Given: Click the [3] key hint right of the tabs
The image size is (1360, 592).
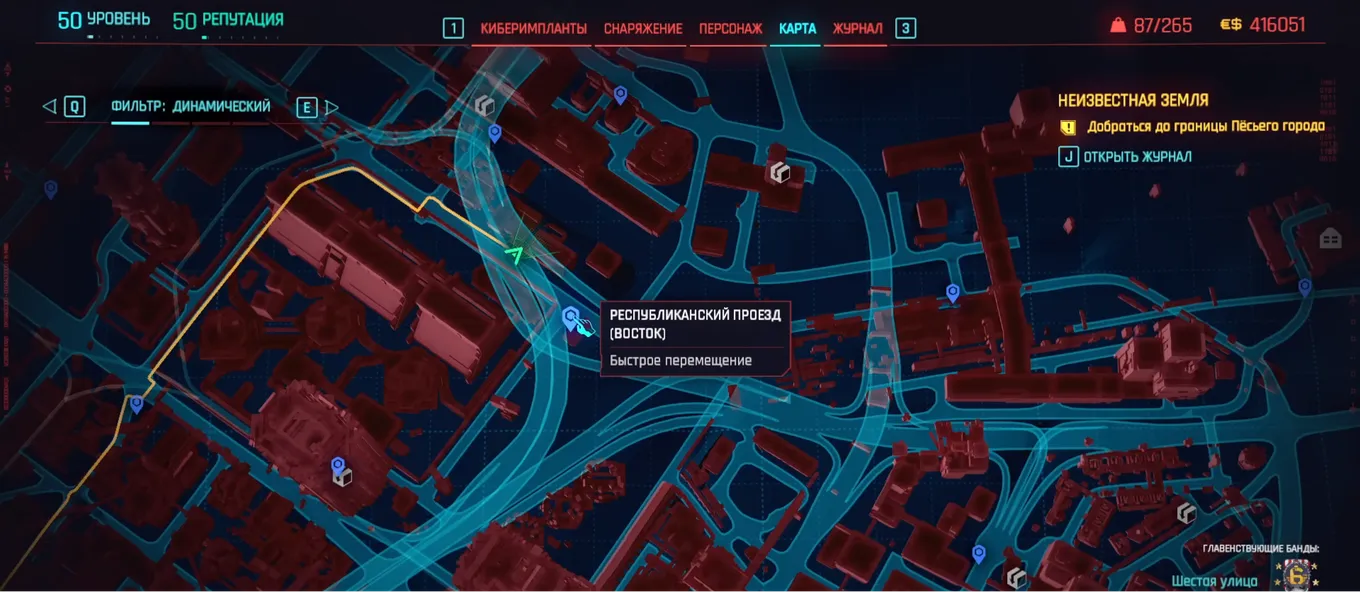Looking at the screenshot, I should click(906, 28).
